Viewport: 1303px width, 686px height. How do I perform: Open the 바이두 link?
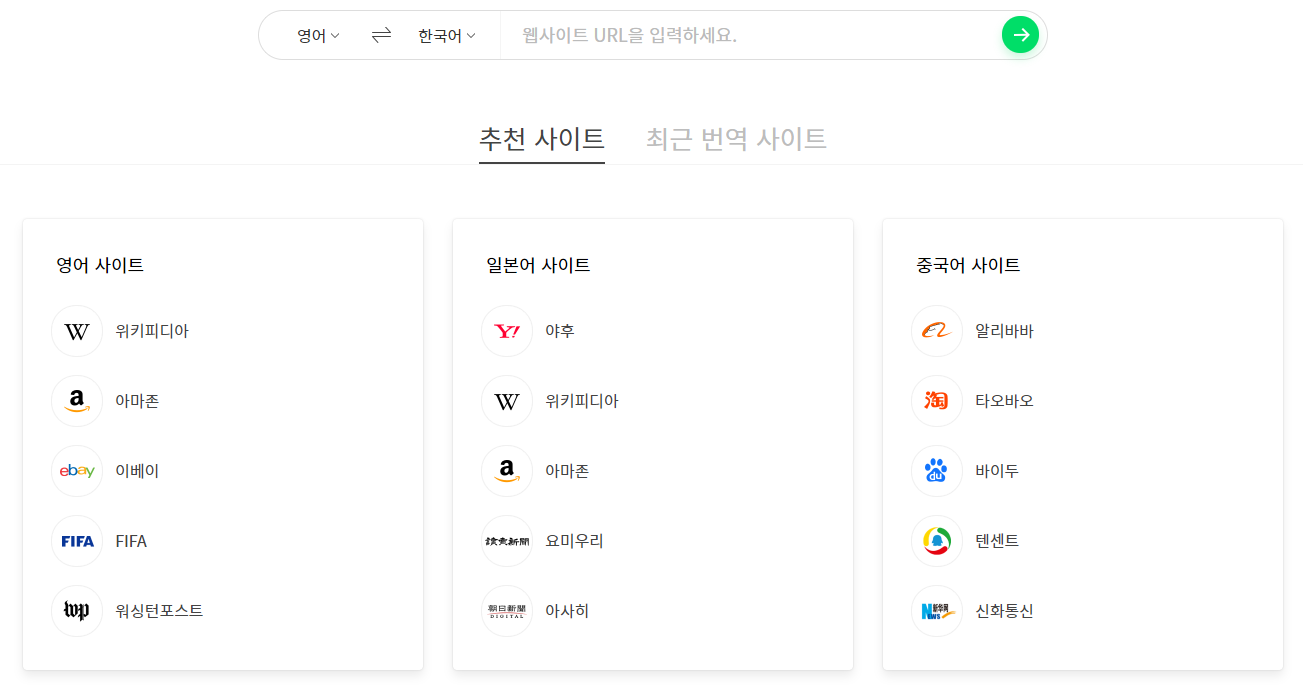point(997,471)
